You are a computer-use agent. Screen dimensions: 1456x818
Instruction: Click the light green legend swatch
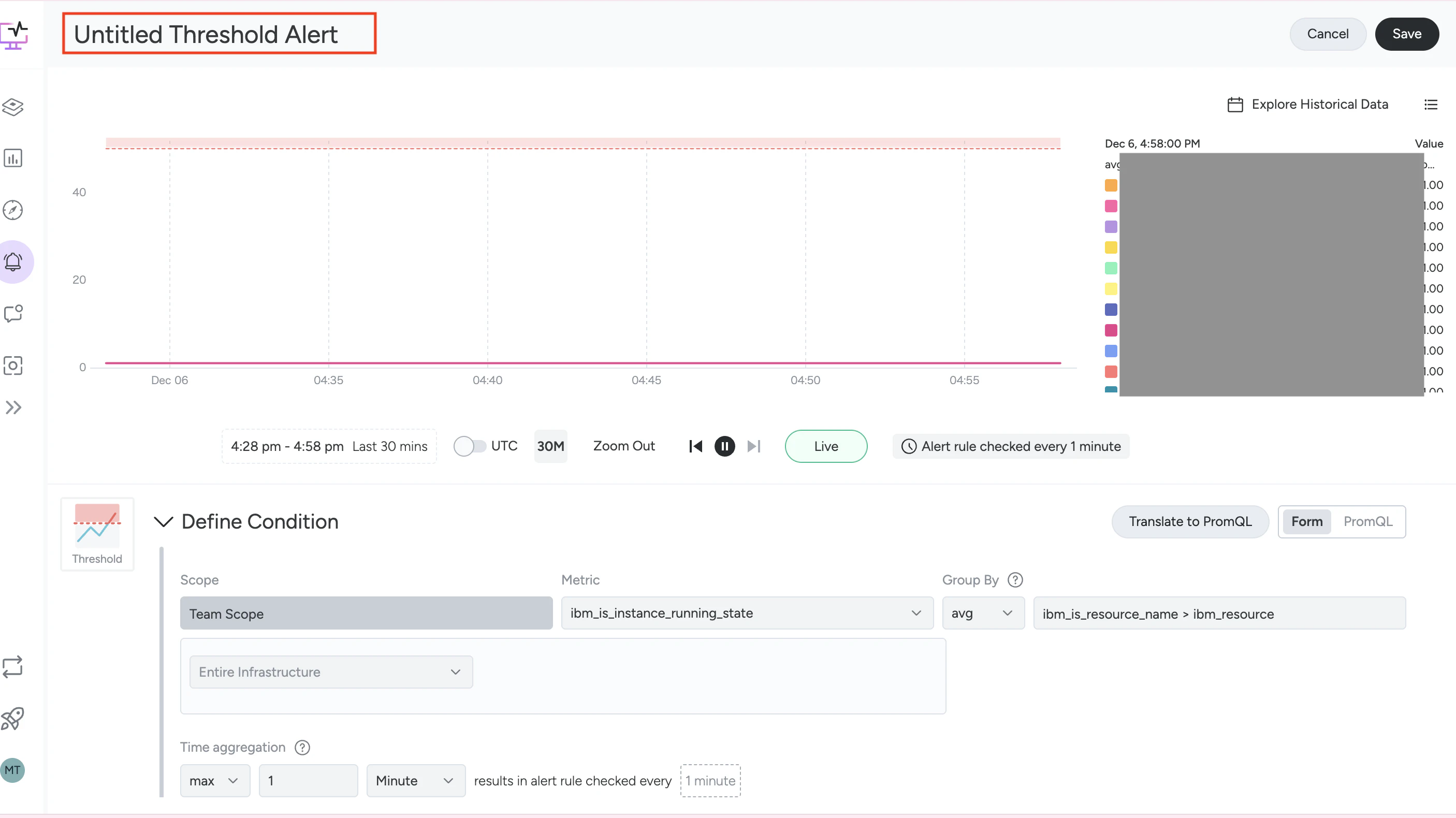1111,268
